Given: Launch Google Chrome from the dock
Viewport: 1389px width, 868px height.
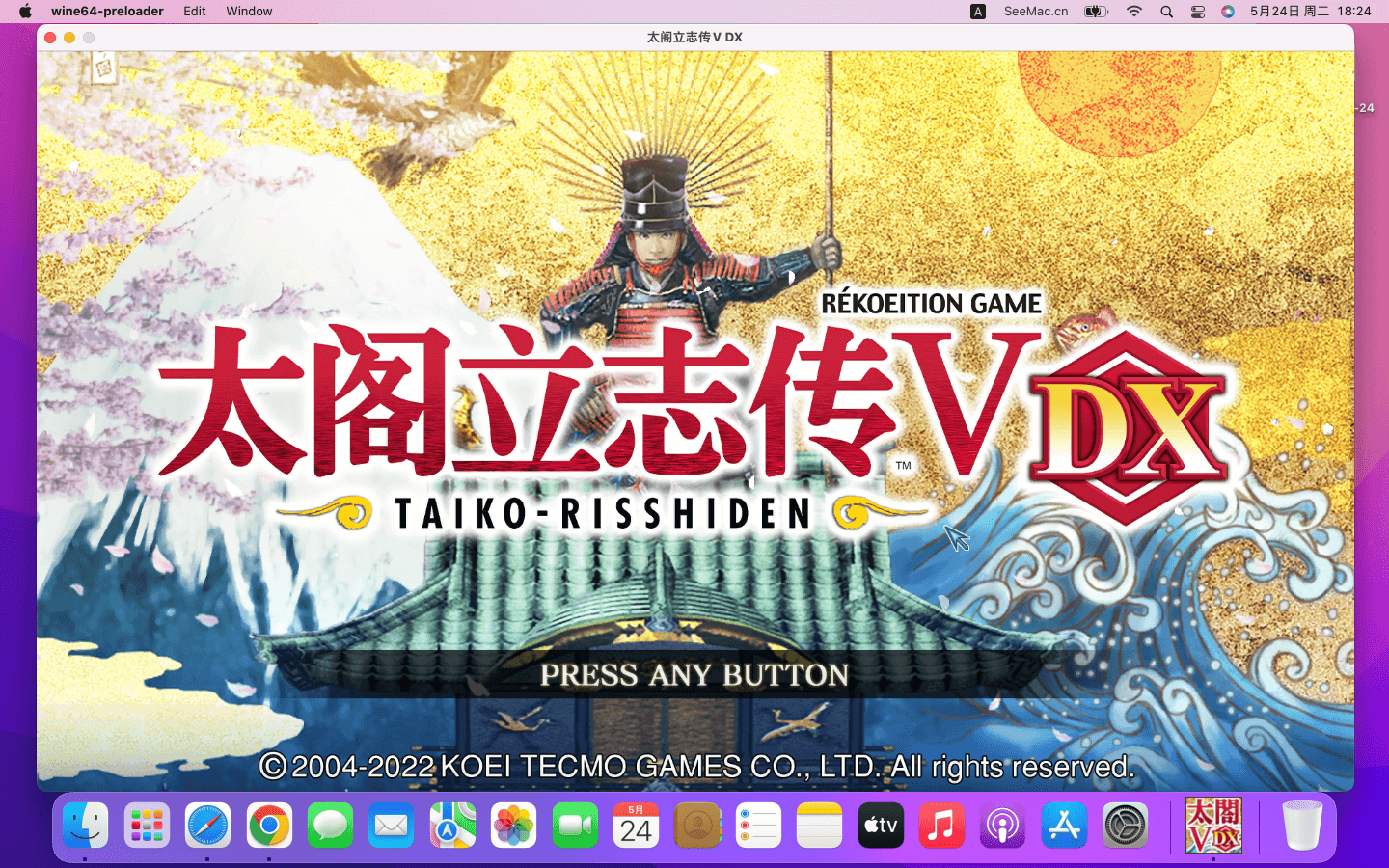Looking at the screenshot, I should [x=269, y=827].
